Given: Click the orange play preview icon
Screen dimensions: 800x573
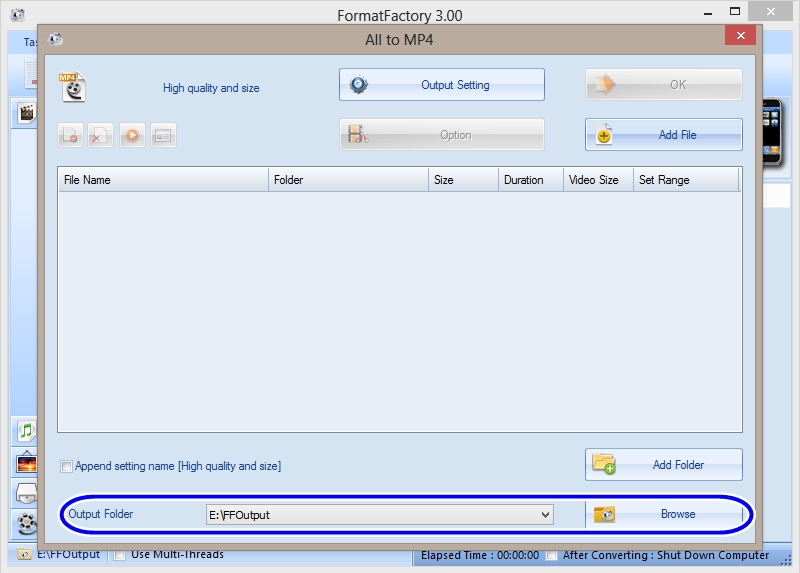Looking at the screenshot, I should pos(132,135).
